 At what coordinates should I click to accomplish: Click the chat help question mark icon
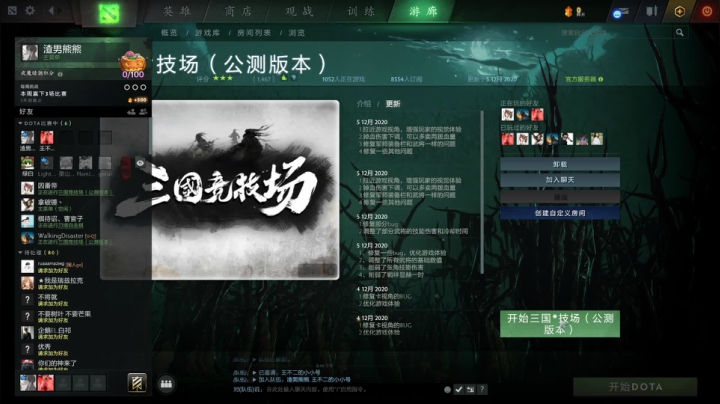click(x=482, y=389)
